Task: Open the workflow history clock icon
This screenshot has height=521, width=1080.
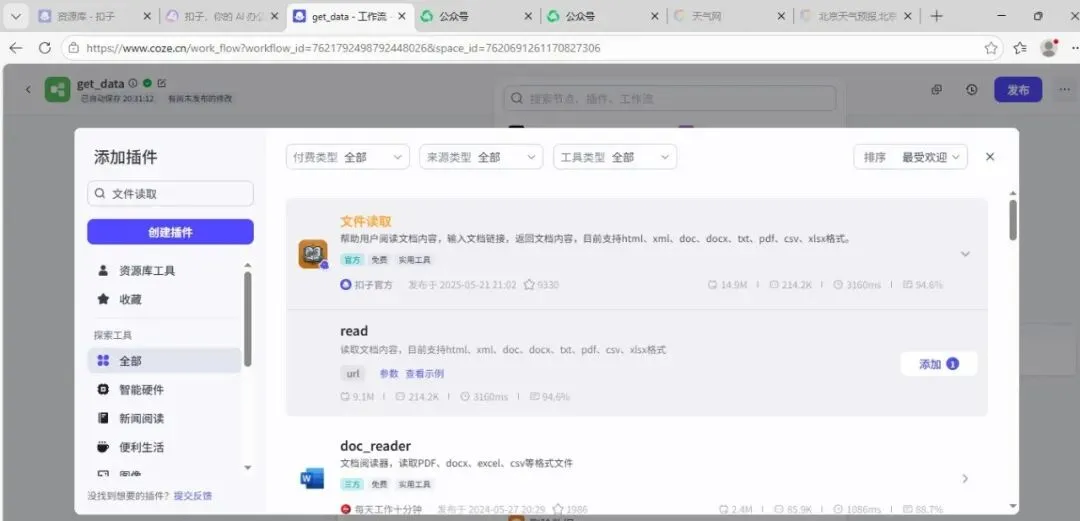Action: coord(971,90)
